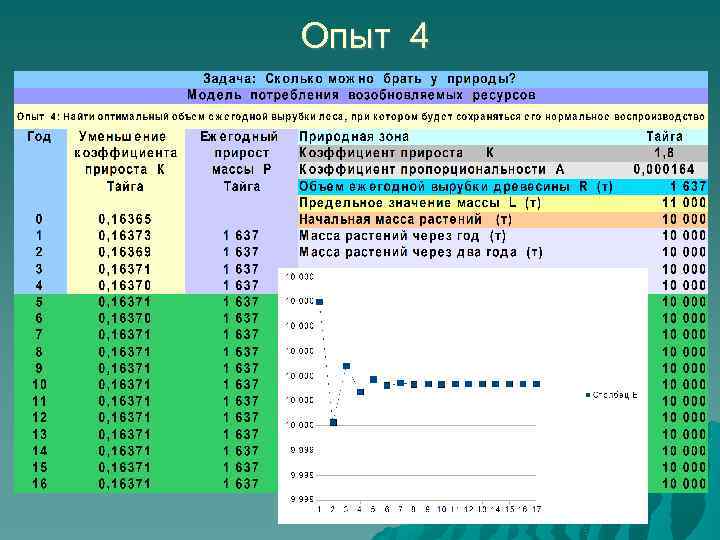
Task: Select the "Коэффициент прироста К" label
Action: (397, 153)
